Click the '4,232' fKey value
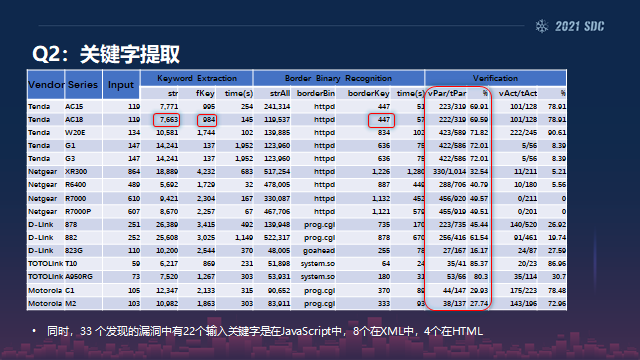 click(206, 171)
